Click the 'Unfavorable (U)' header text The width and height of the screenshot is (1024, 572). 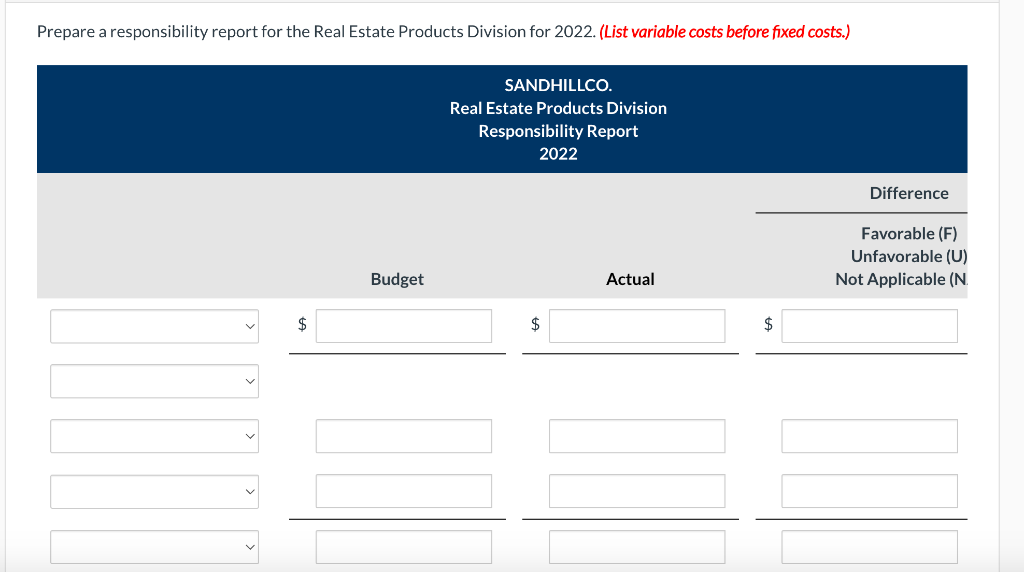click(x=909, y=257)
